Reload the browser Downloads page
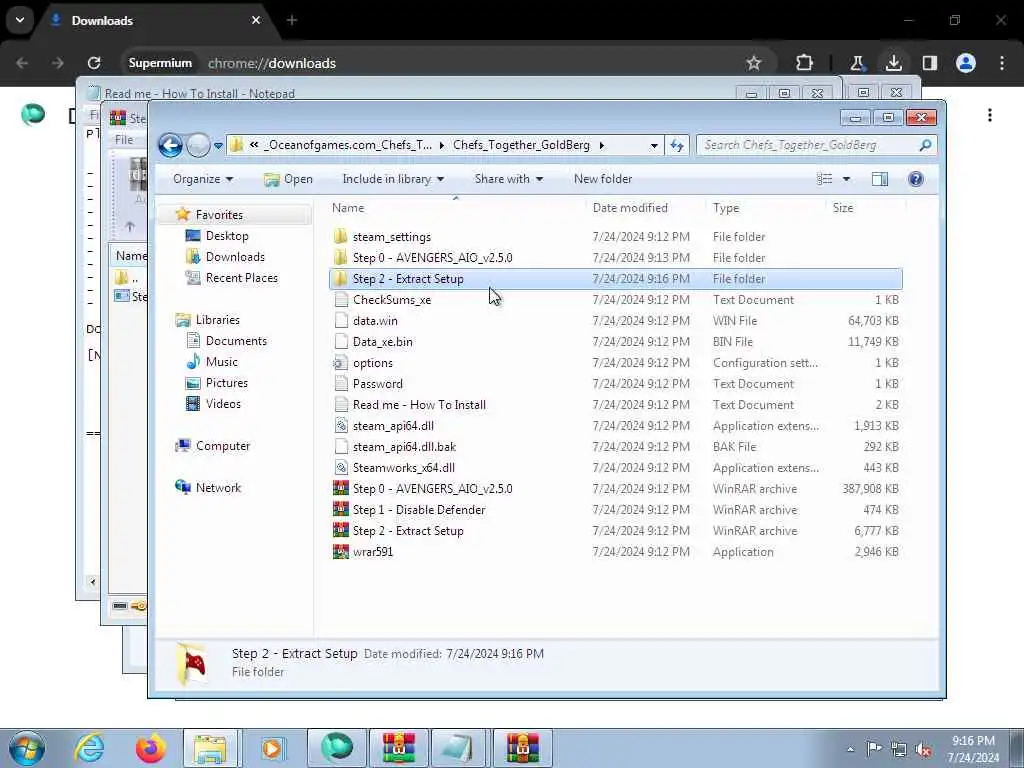The image size is (1024, 768). (x=94, y=63)
